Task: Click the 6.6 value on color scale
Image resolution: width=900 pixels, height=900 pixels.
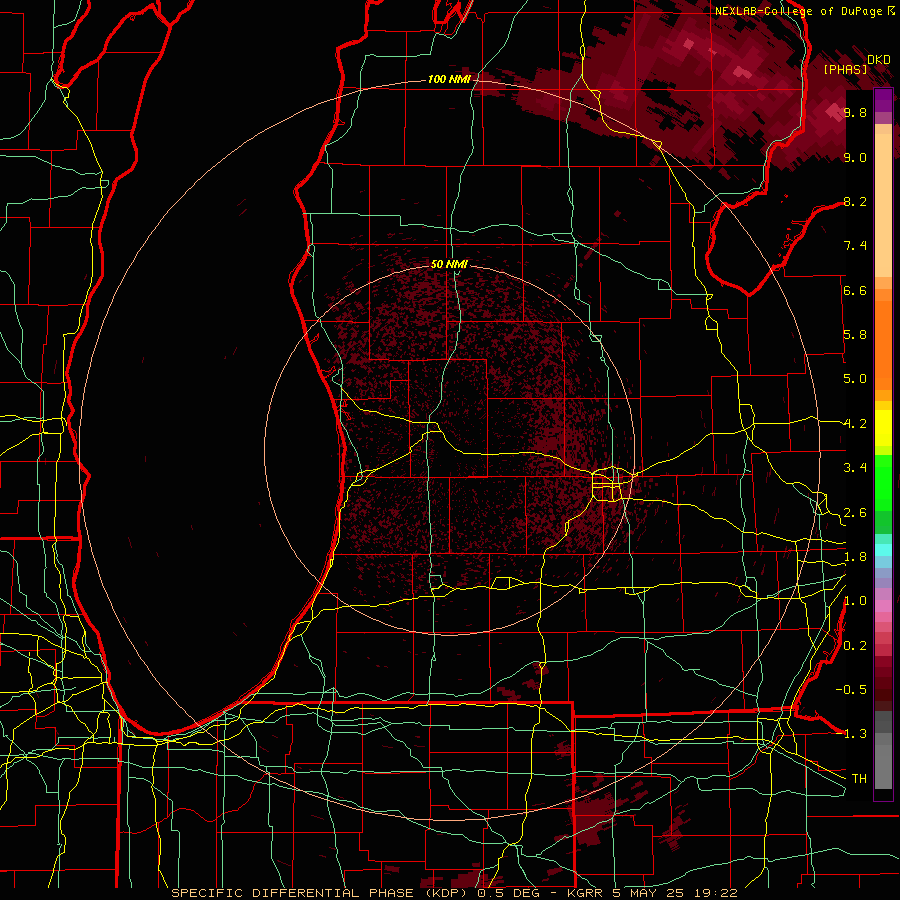Action: coord(855,290)
